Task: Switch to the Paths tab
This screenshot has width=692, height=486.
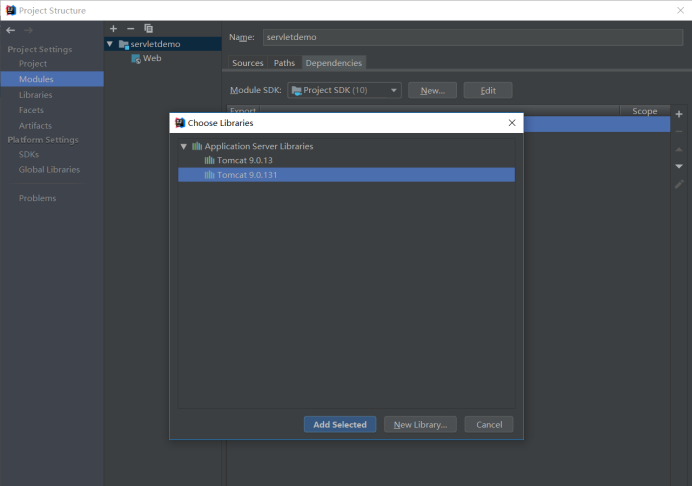Action: click(284, 63)
